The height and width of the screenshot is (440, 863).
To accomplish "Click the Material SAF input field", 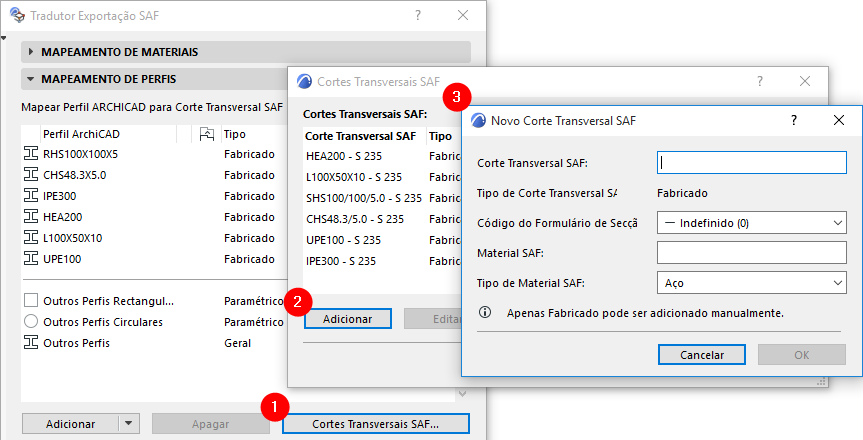I will 752,253.
